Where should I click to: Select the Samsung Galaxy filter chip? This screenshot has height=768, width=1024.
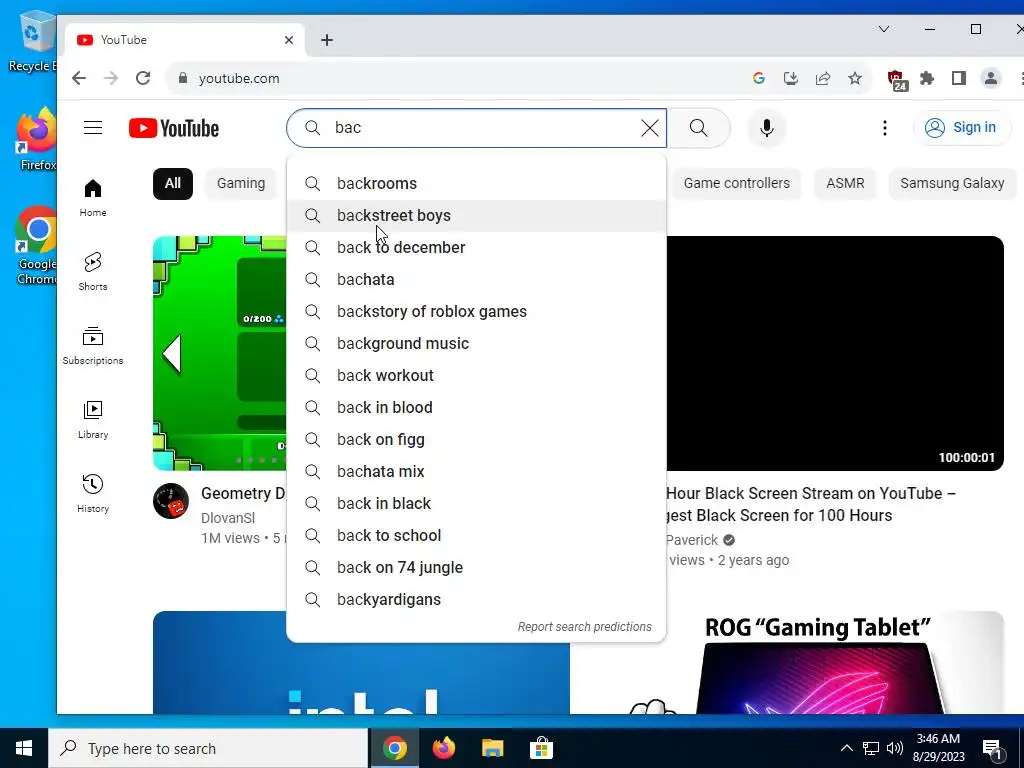[x=952, y=184]
